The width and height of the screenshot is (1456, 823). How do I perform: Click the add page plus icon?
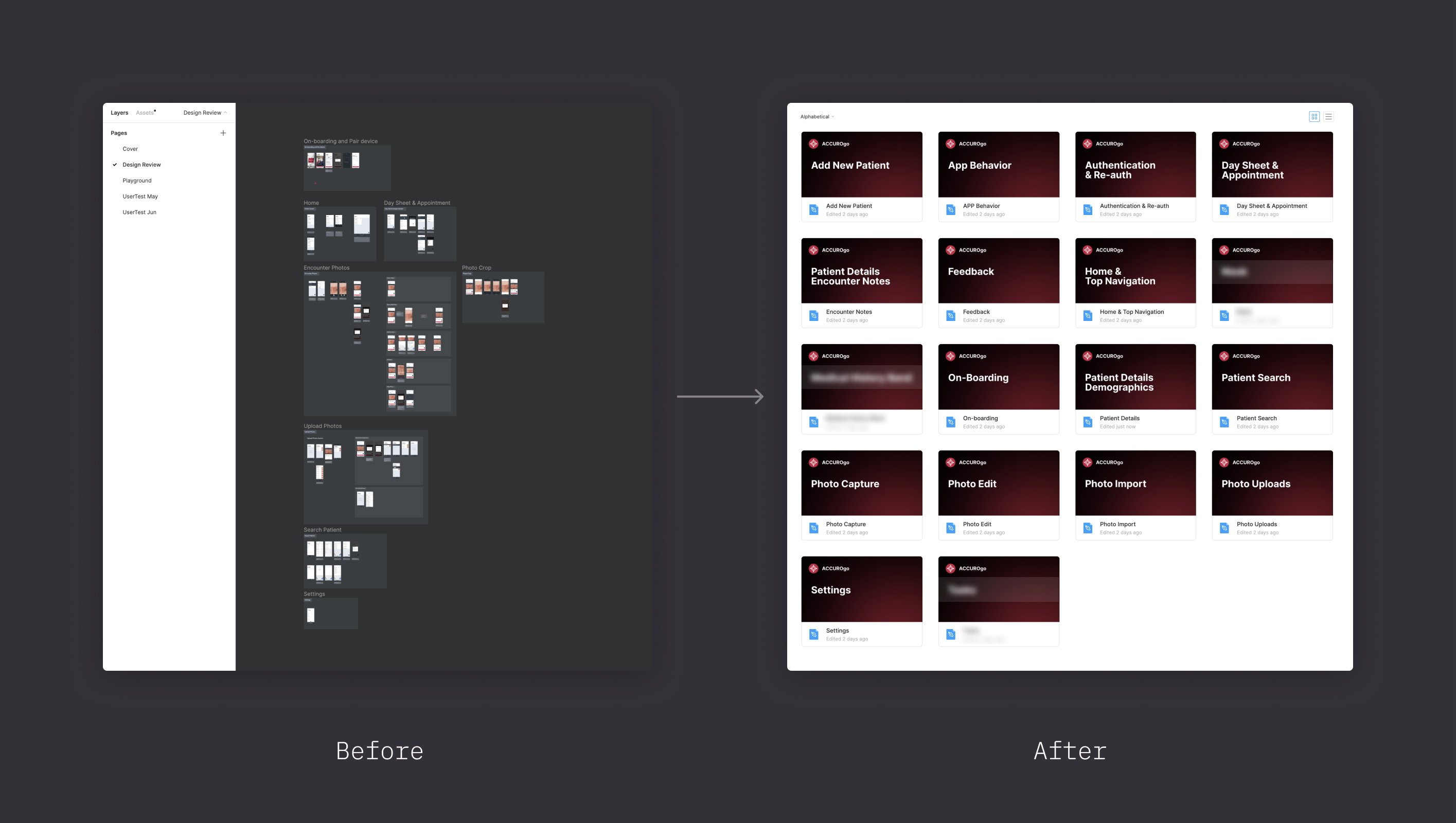(x=223, y=133)
